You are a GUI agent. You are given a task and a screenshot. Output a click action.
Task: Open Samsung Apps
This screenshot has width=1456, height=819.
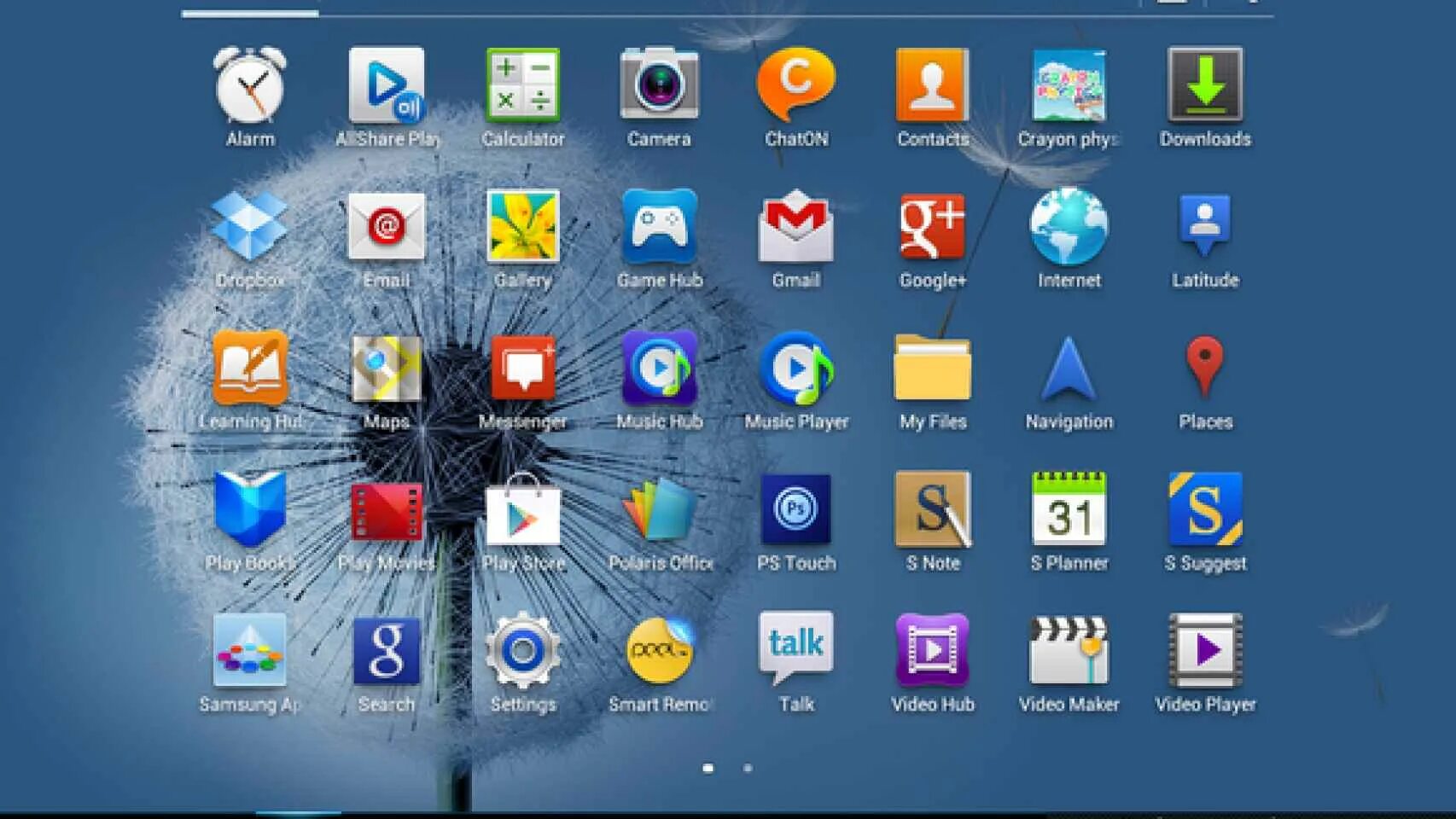250,650
